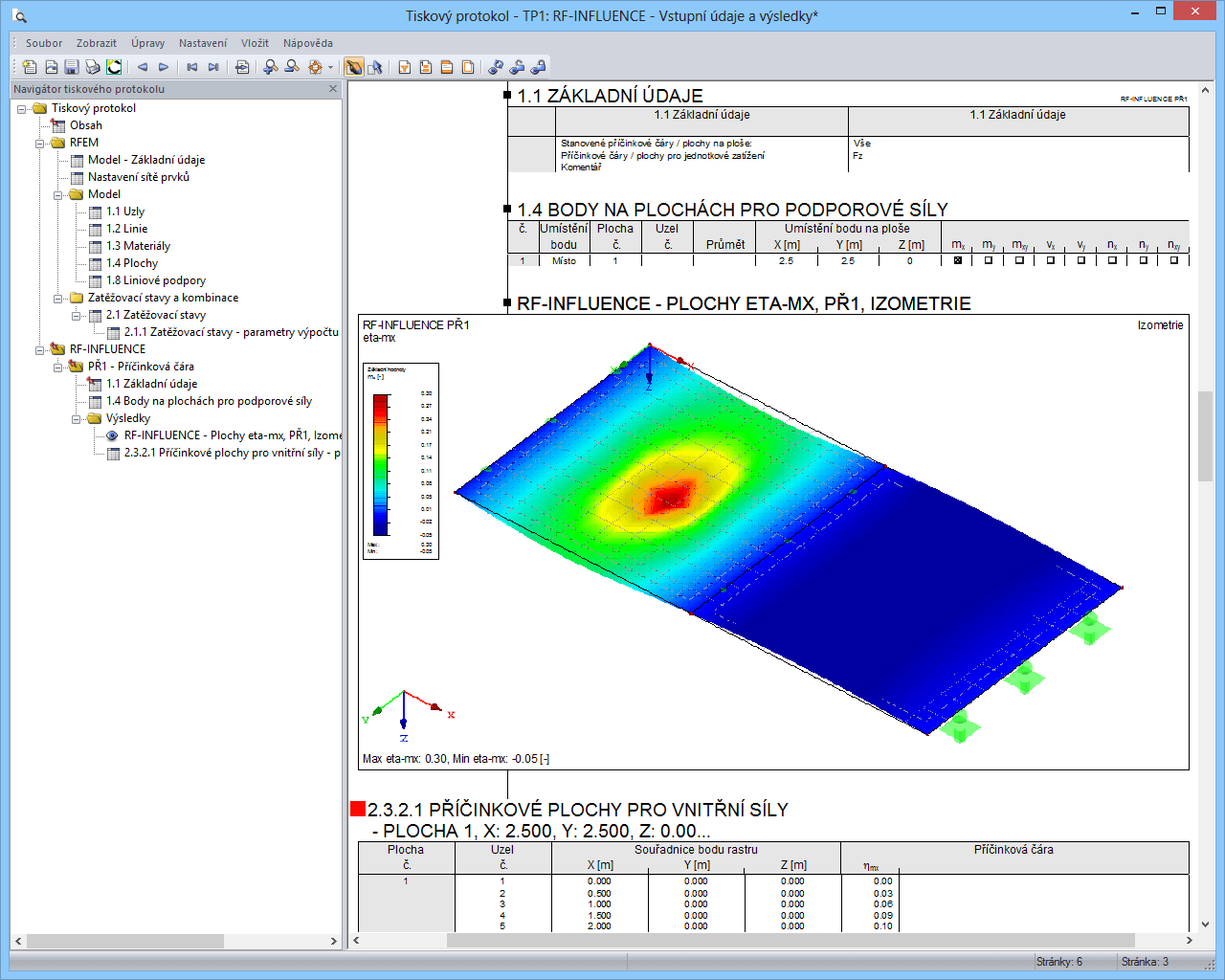Click the printer icon in the toolbar
The image size is (1225, 980).
click(93, 67)
